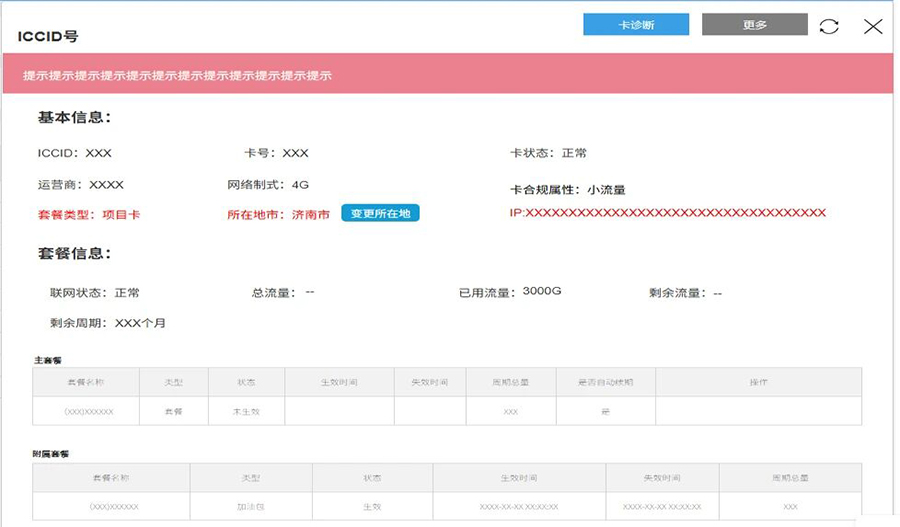900x527 pixels.
Task: Click the 套餐名称 header in 附属套餐 table
Action: click(x=111, y=478)
